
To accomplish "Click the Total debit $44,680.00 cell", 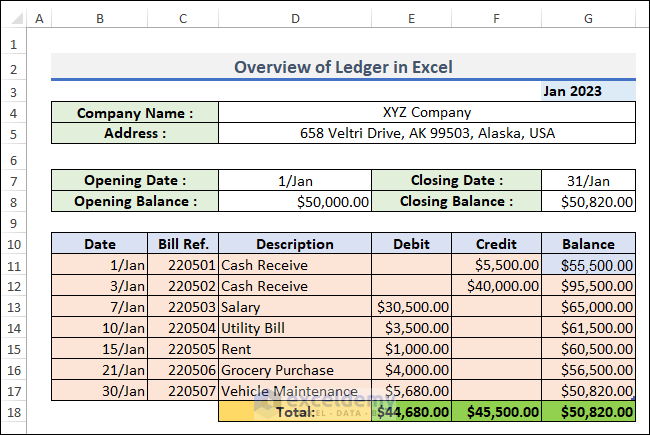I will pos(411,412).
